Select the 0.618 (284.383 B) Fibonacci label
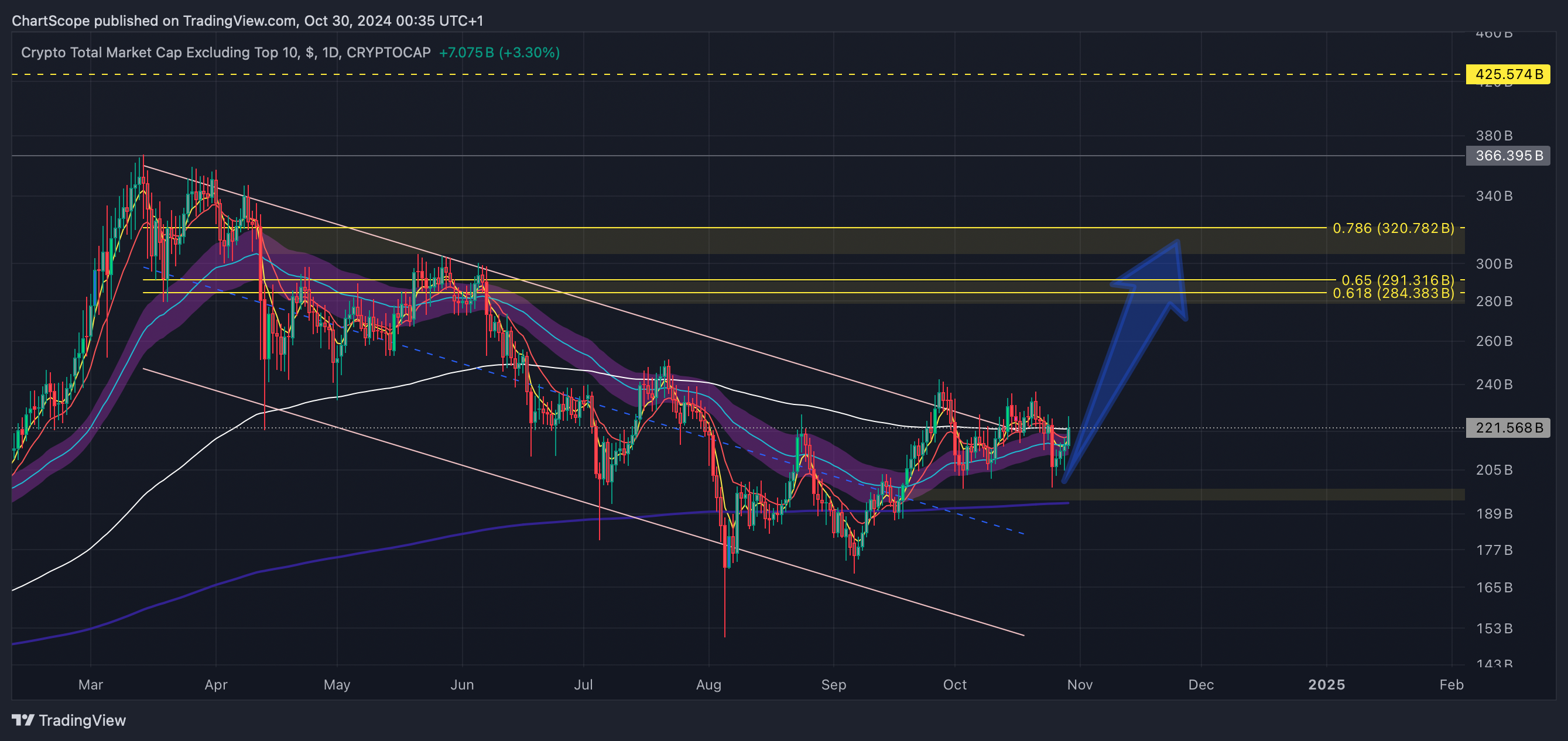The width and height of the screenshot is (1568, 741). pos(1393,293)
